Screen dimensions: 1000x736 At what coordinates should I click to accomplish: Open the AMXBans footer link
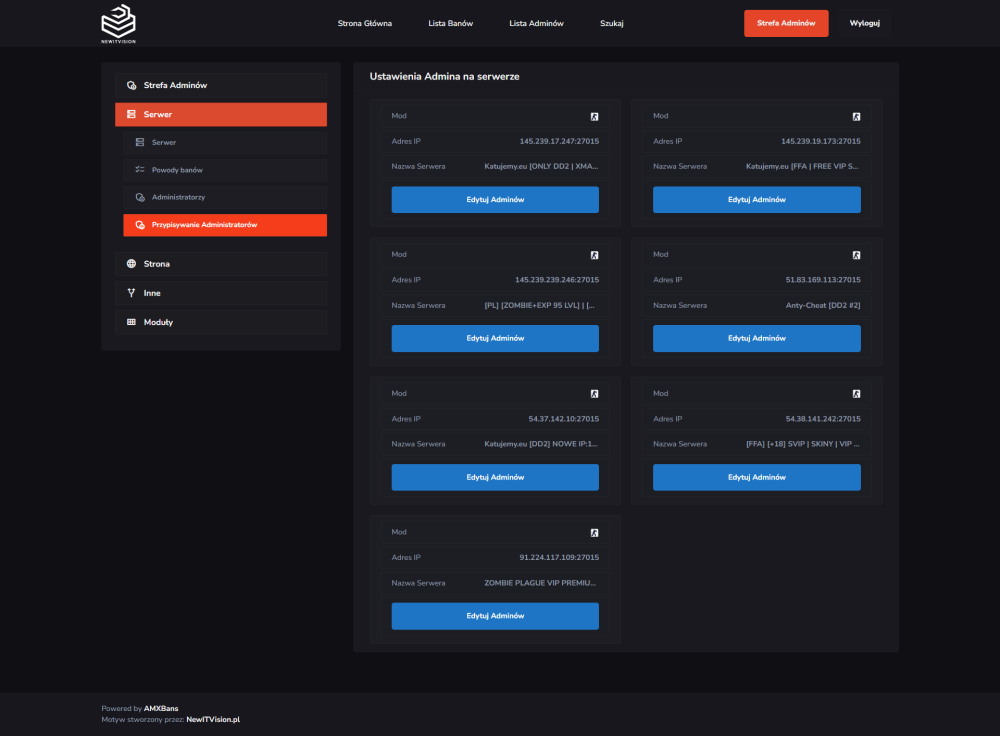[161, 709]
